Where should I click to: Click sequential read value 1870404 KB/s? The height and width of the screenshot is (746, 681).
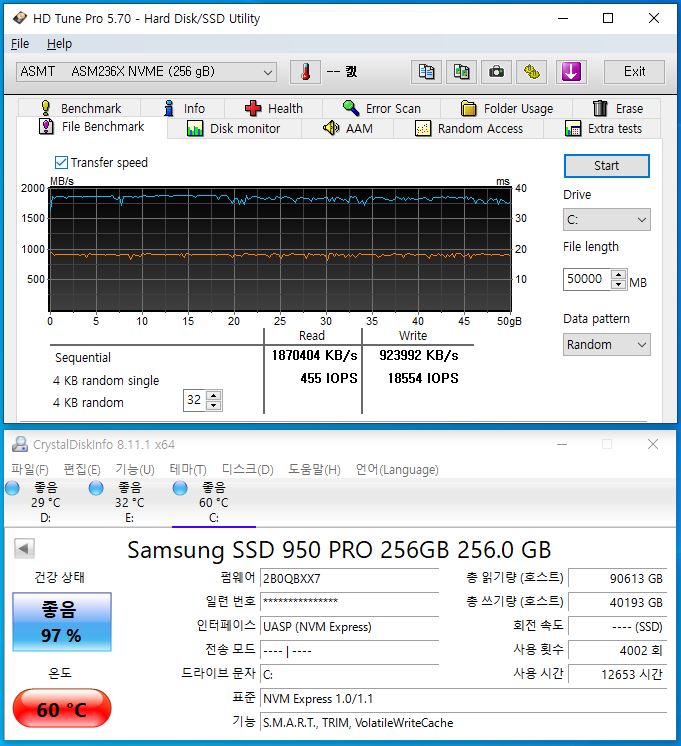pyautogui.click(x=314, y=355)
